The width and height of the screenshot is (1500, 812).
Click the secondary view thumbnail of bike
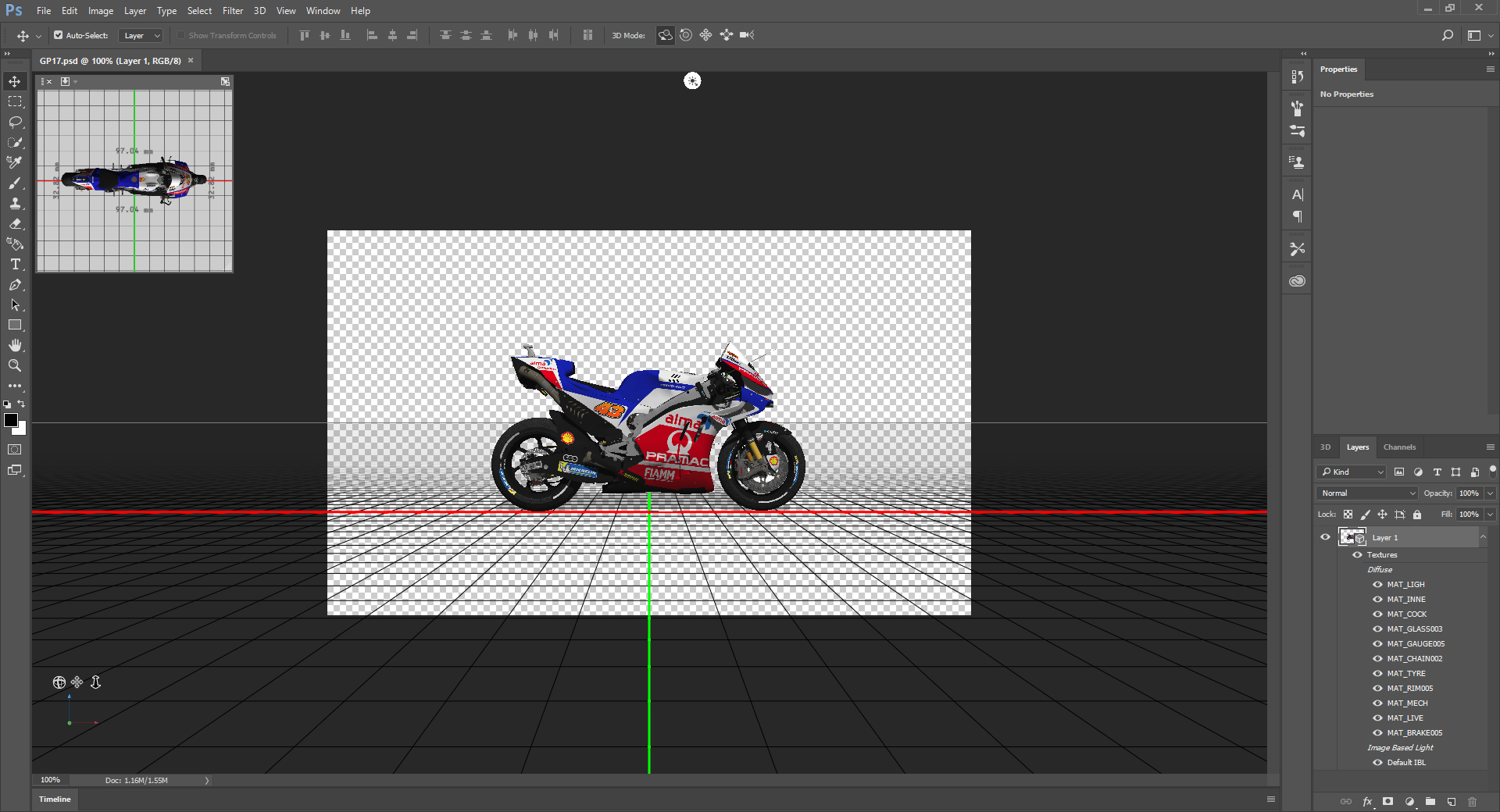(134, 180)
